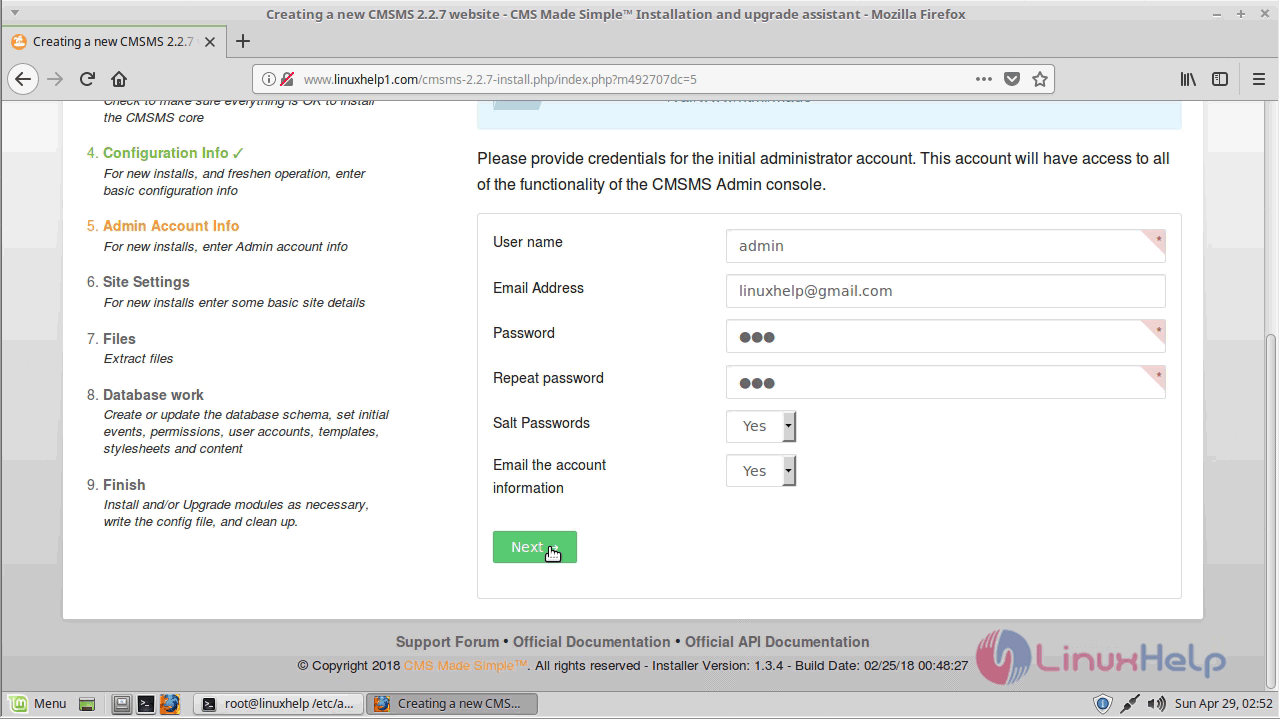
Task: Open the Official API Documentation link
Action: point(777,642)
